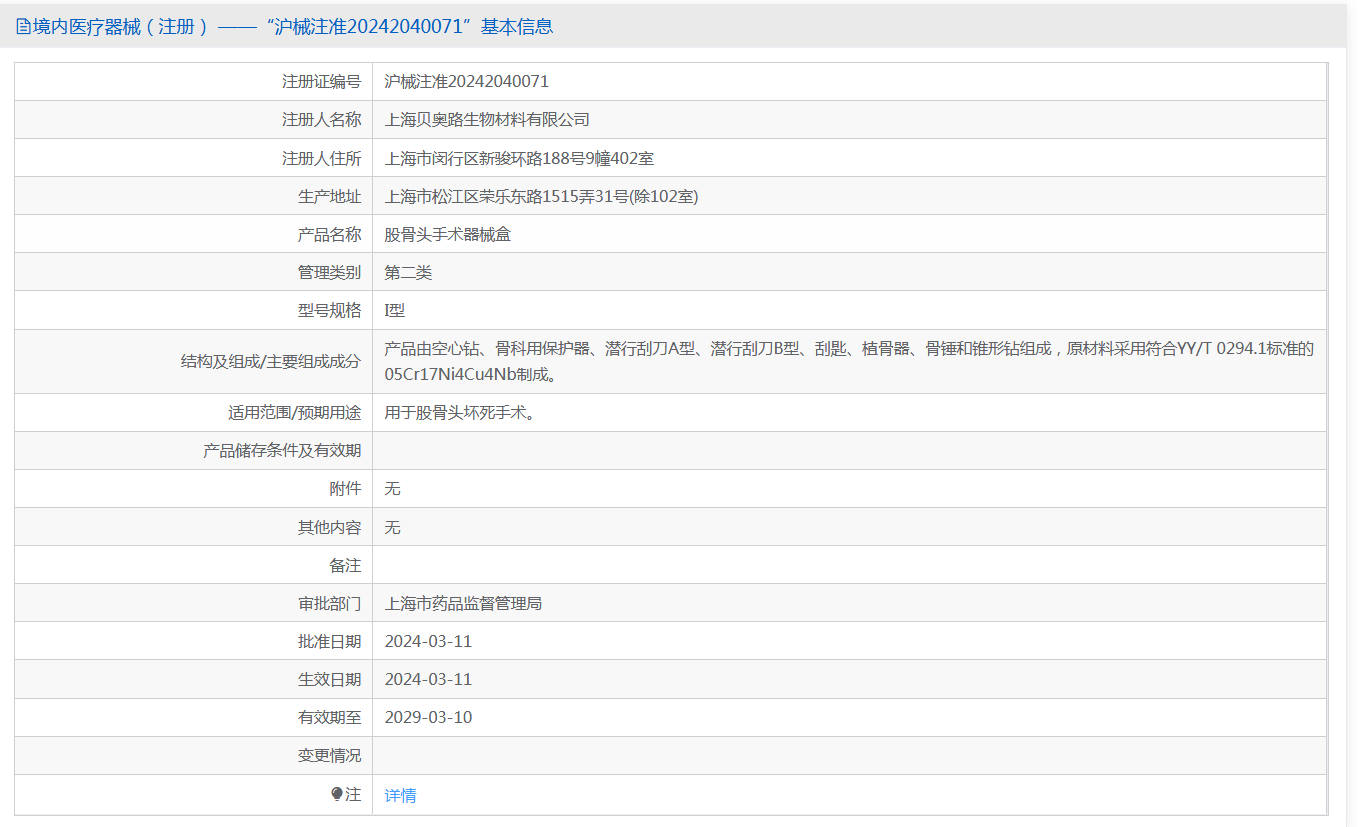Click the 生产地址 label
This screenshot has width=1369, height=827.
pyautogui.click(x=329, y=196)
